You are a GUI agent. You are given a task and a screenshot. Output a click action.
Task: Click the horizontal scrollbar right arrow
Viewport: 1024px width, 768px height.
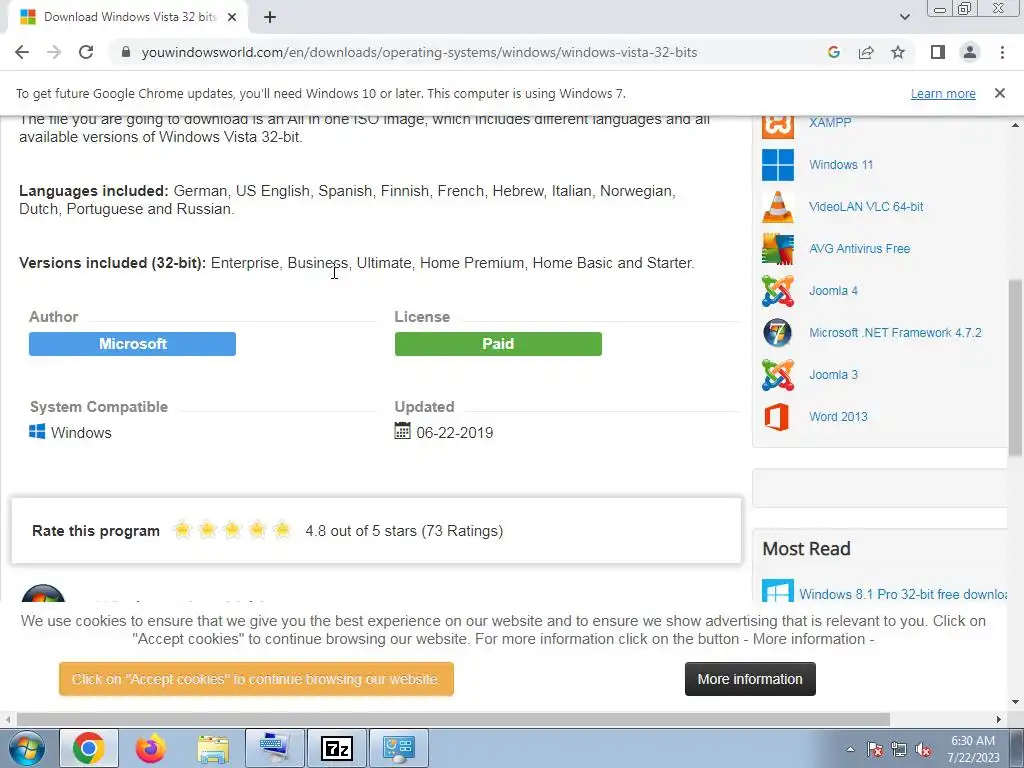998,719
